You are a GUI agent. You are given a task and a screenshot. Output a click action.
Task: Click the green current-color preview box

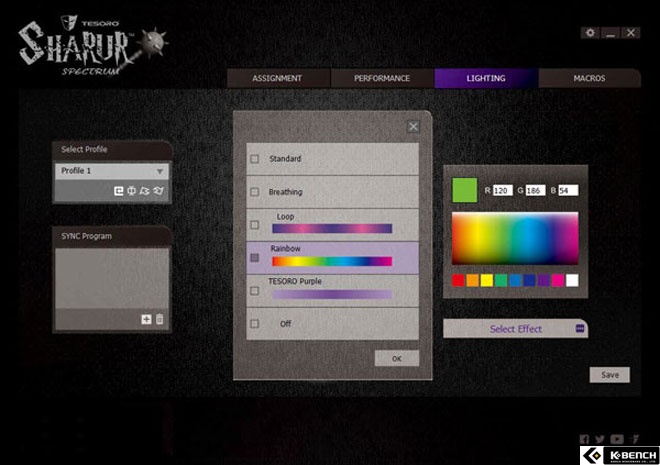tap(465, 190)
